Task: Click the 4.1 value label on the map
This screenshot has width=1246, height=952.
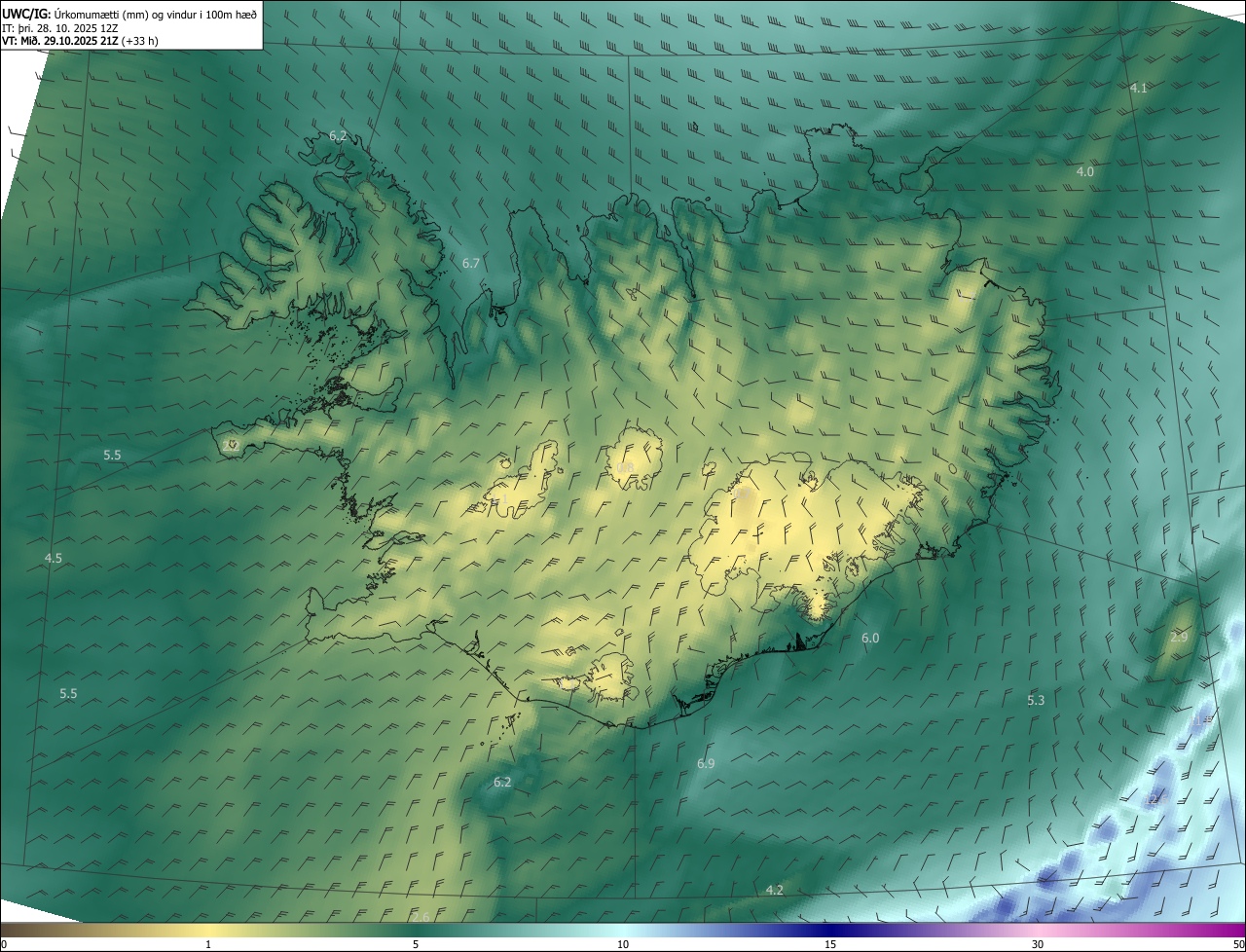Action: coord(1139,88)
